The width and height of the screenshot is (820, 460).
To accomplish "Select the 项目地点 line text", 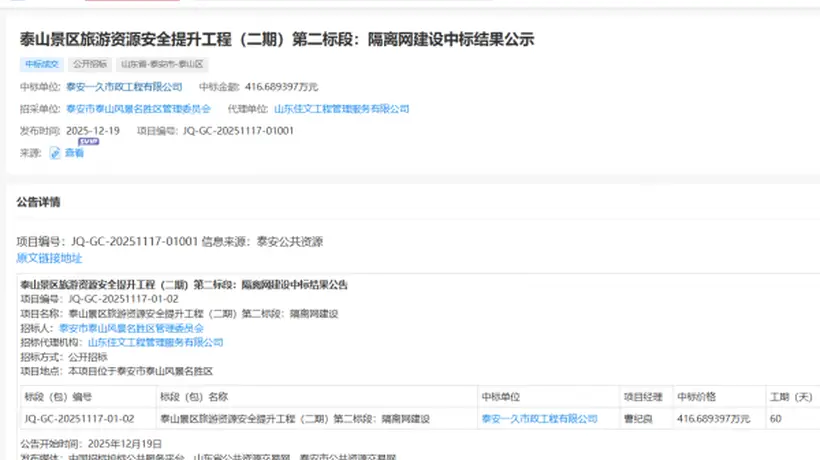I will tap(117, 371).
